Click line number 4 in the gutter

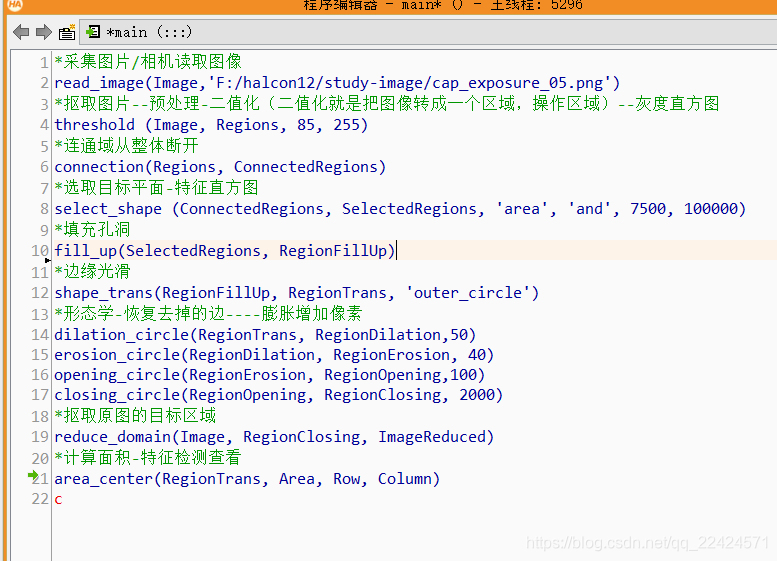tap(45, 125)
